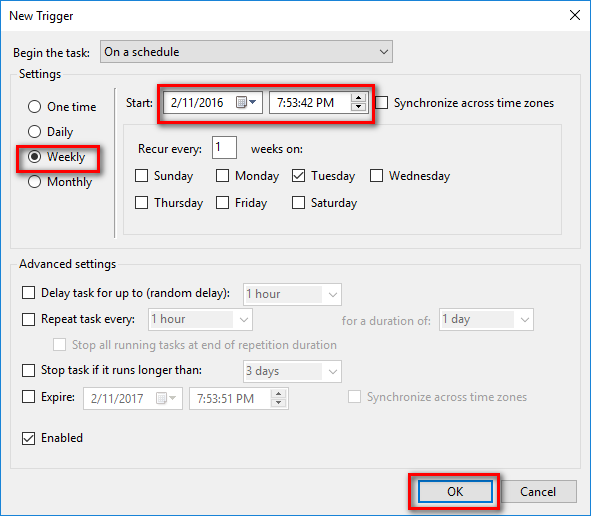The image size is (591, 516).
Task: Select the Weekly radio button
Action: [x=34, y=156]
